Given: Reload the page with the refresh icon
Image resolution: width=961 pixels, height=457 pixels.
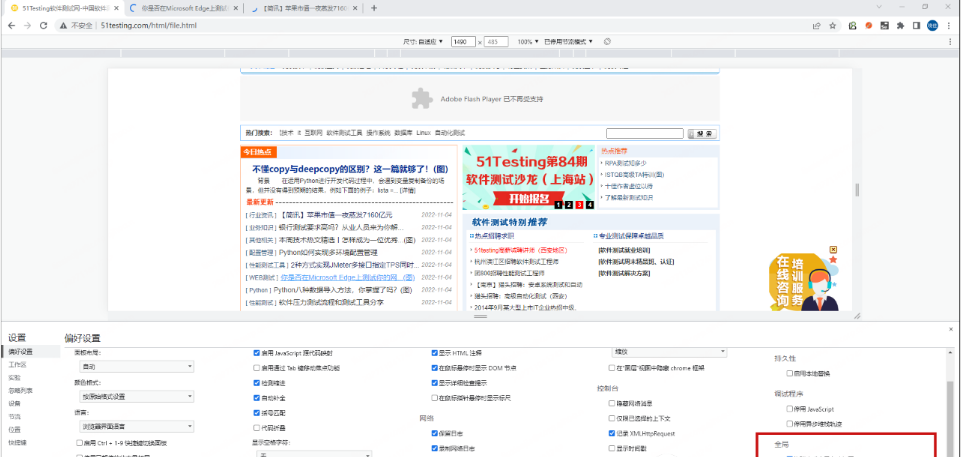Looking at the screenshot, I should coord(44,26).
